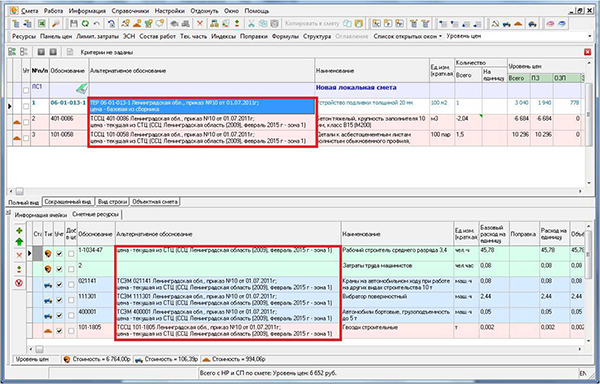Click the Панель цен button
The image size is (600, 384).
[x=56, y=36]
